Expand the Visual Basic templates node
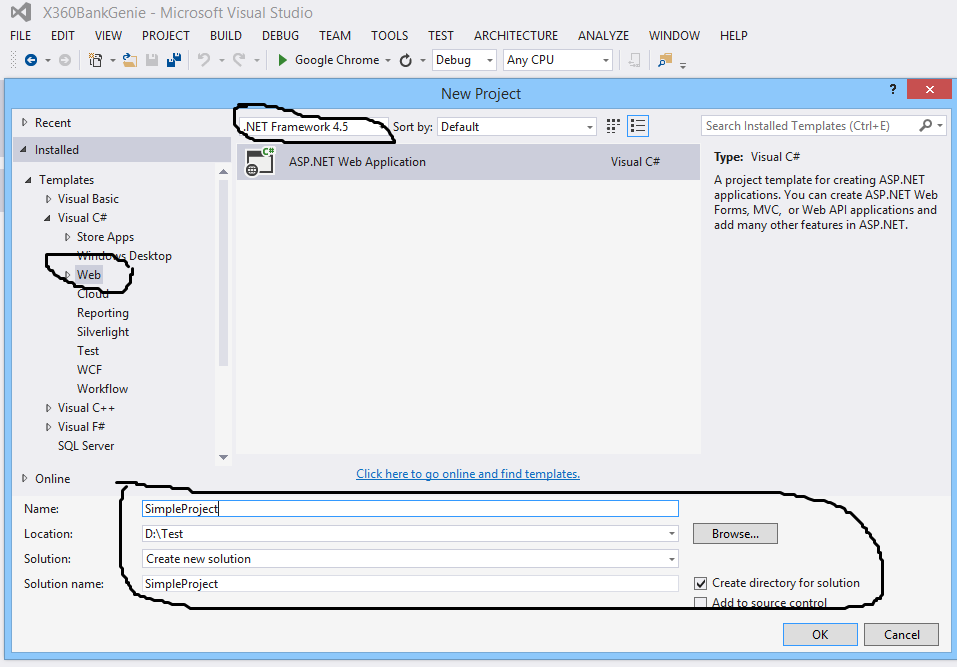 pyautogui.click(x=47, y=198)
